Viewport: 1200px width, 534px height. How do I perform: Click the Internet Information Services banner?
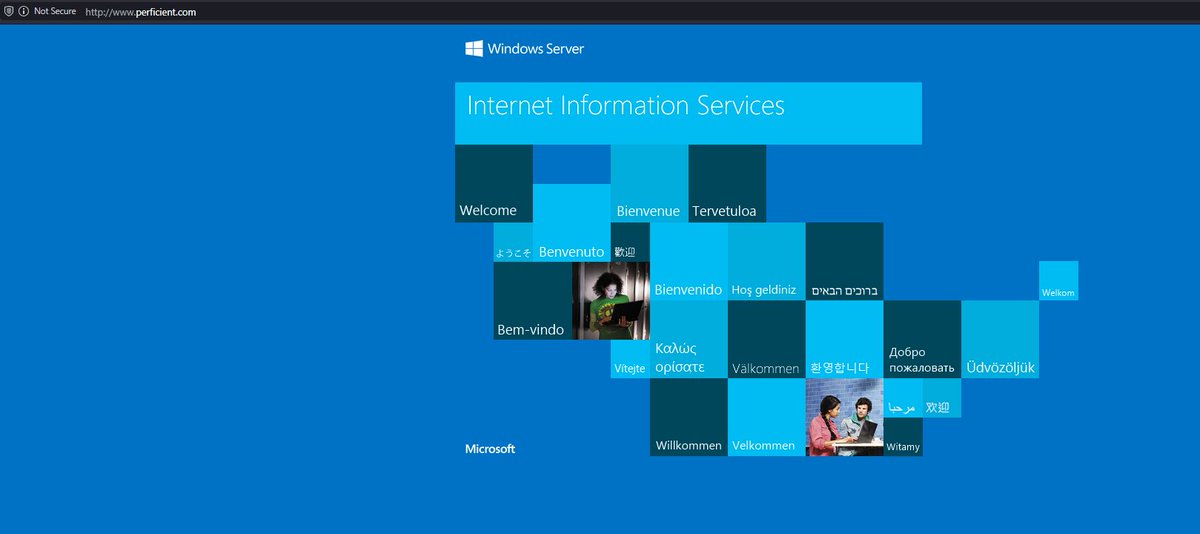[688, 113]
